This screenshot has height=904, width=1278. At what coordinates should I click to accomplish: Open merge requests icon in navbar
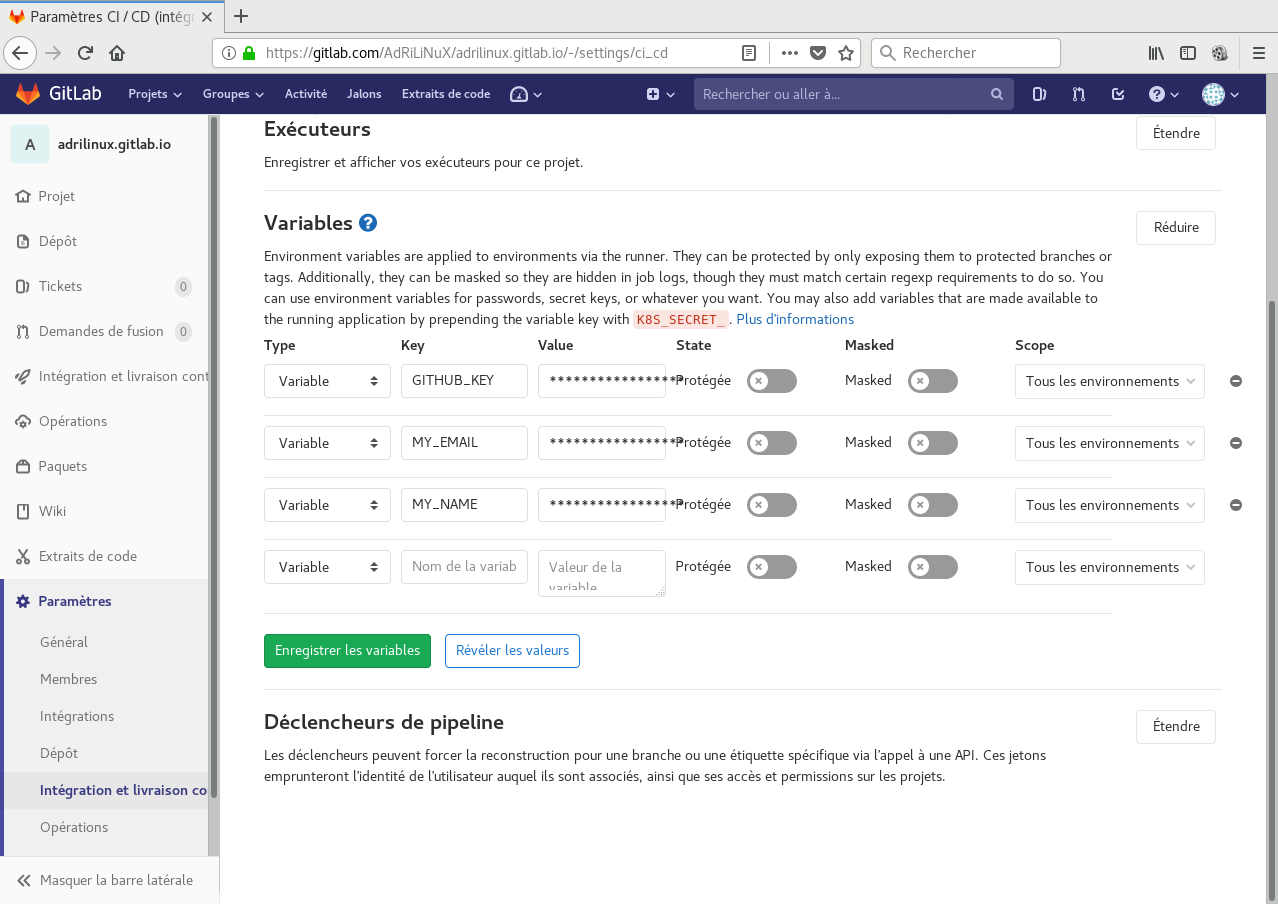tap(1079, 94)
